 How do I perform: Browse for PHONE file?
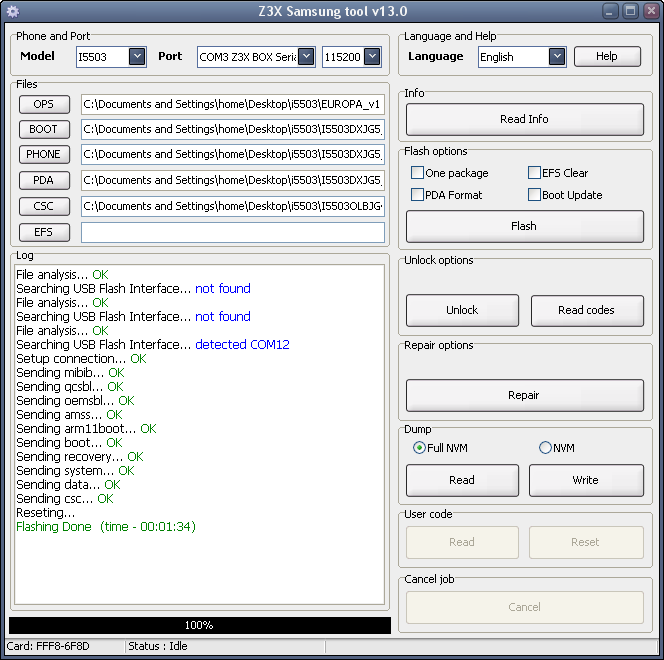click(44, 154)
